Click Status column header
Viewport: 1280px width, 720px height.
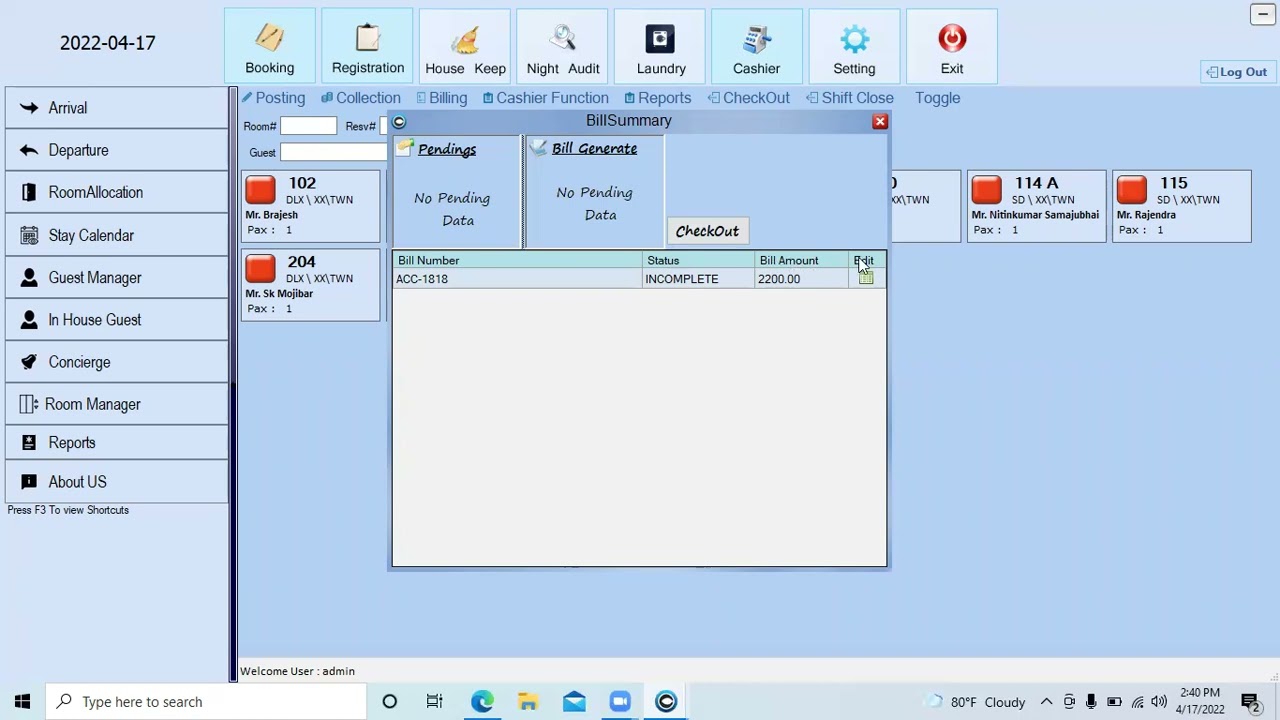698,261
